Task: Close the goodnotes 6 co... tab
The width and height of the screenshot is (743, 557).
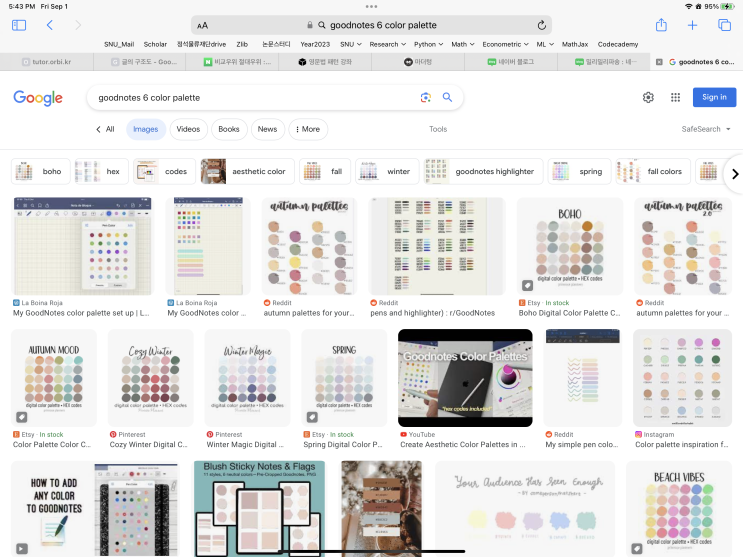Action: 659,62
